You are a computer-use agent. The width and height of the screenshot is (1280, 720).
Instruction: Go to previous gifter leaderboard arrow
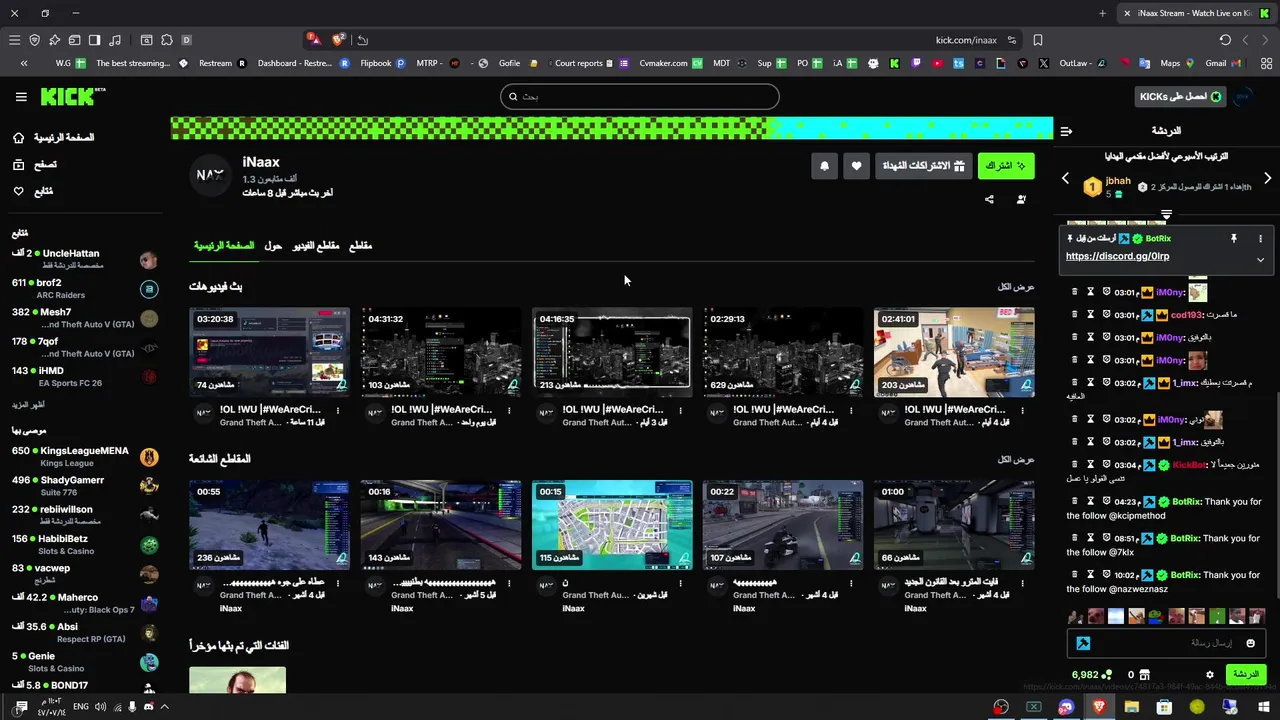click(1065, 178)
